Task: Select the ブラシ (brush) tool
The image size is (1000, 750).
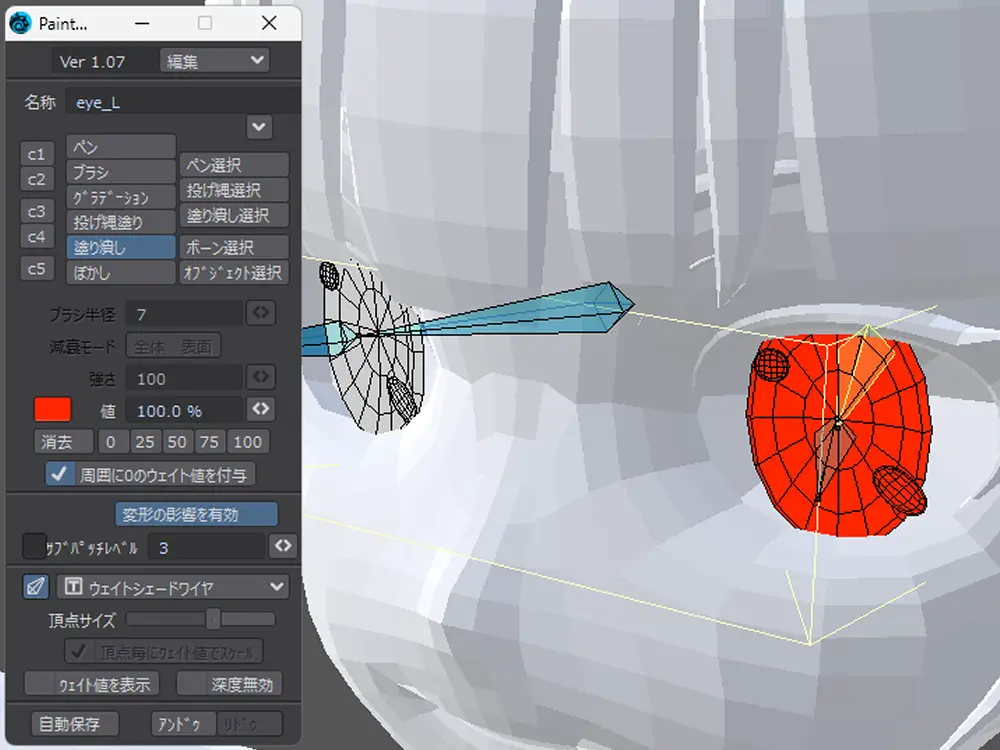Action: pyautogui.click(x=121, y=172)
